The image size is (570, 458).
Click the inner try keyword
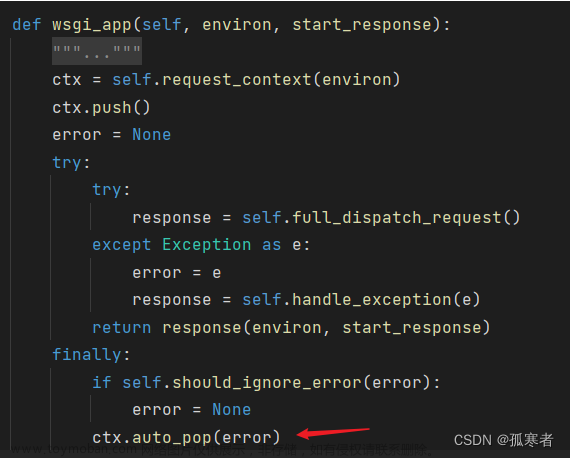coord(107,190)
